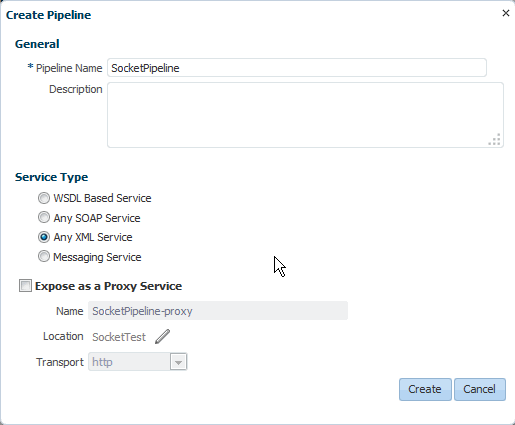
Task: Click the Description label
Action: (x=75, y=89)
